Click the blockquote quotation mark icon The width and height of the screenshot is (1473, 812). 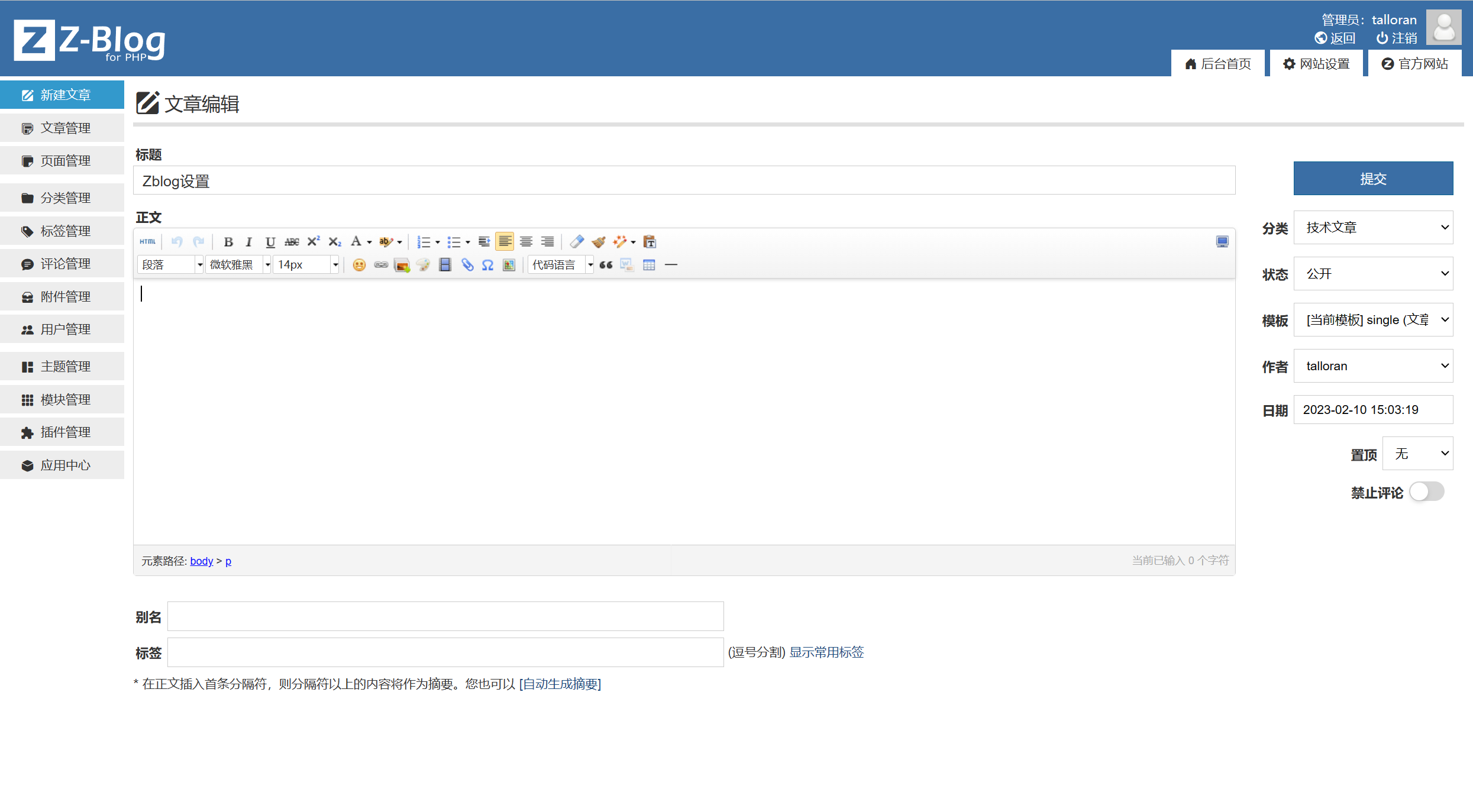pyautogui.click(x=606, y=265)
